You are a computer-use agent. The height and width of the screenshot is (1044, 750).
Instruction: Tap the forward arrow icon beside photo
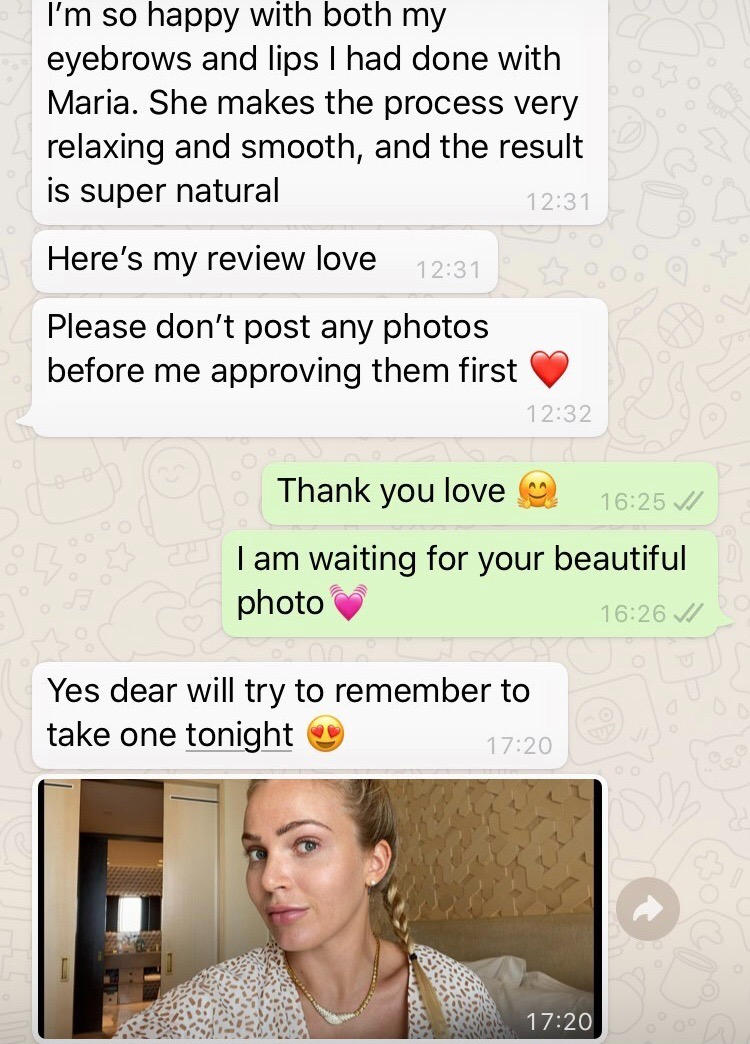(647, 909)
